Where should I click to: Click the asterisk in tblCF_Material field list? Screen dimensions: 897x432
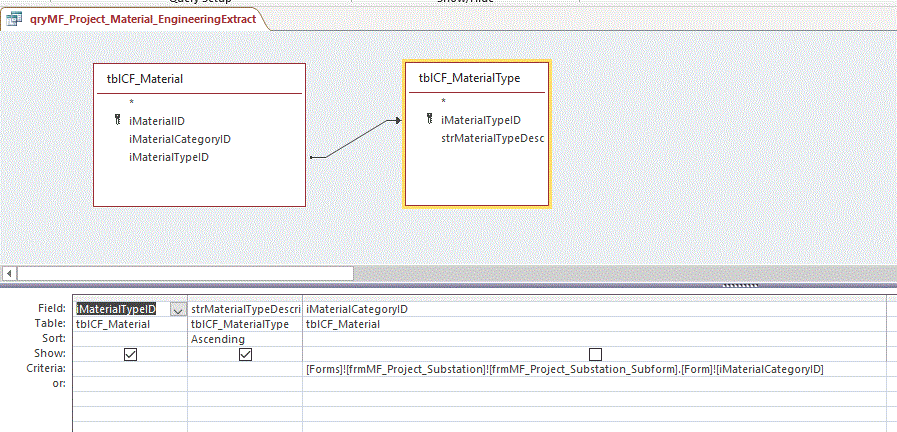(x=131, y=103)
